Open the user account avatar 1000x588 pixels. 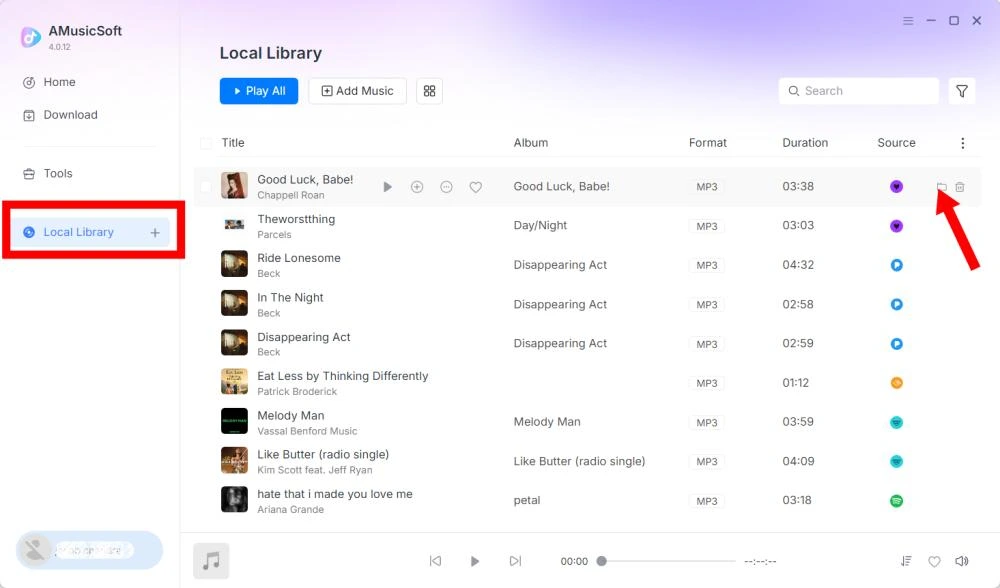click(34, 550)
